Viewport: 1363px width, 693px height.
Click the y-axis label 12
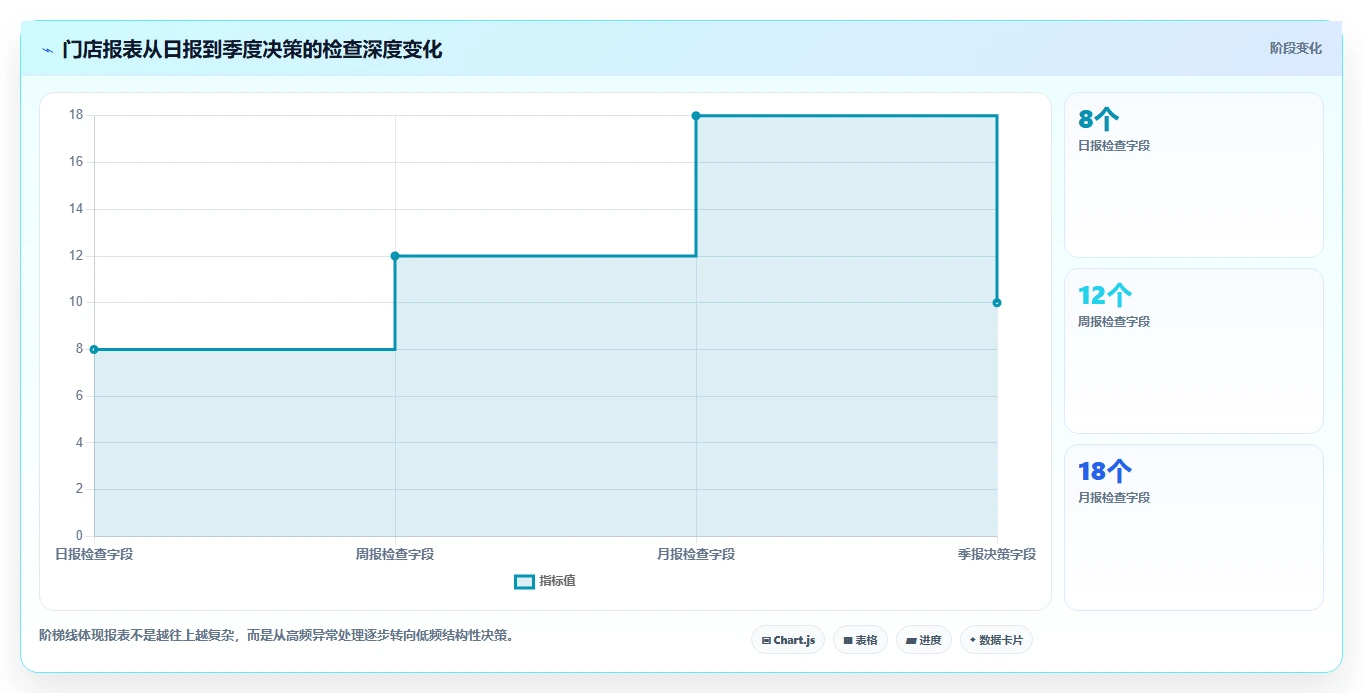(x=76, y=256)
